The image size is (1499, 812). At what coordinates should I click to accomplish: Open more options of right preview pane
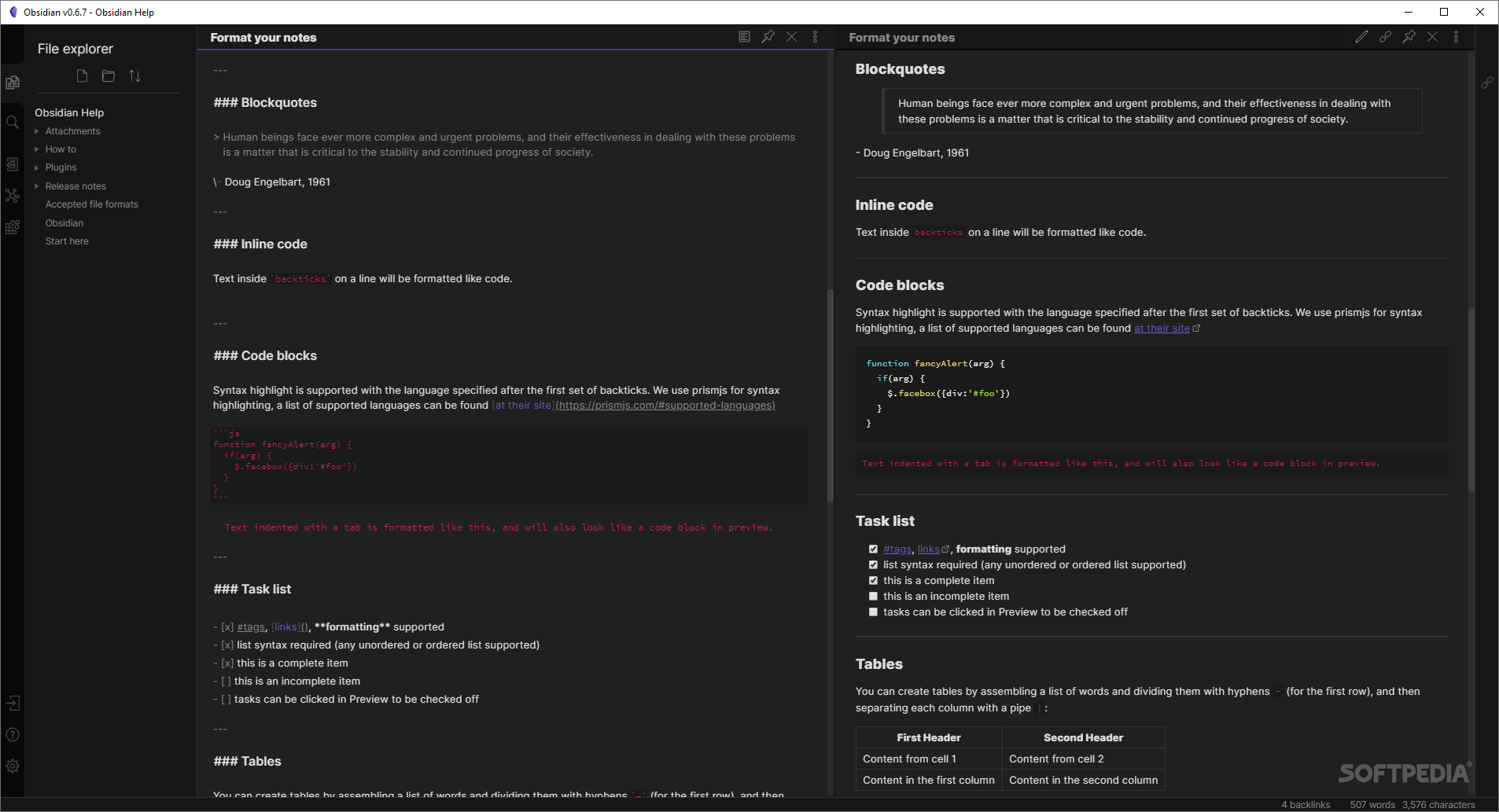(x=1457, y=37)
